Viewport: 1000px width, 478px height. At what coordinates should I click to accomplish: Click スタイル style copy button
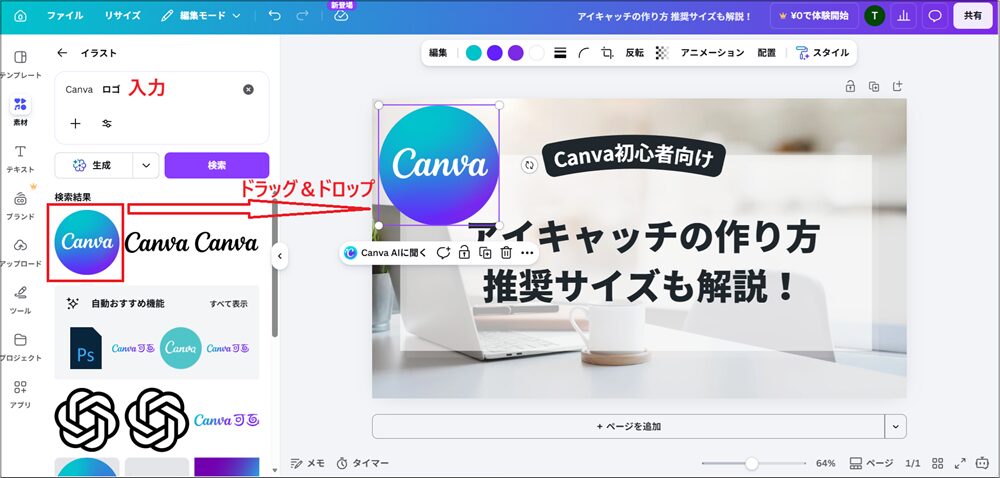(822, 53)
